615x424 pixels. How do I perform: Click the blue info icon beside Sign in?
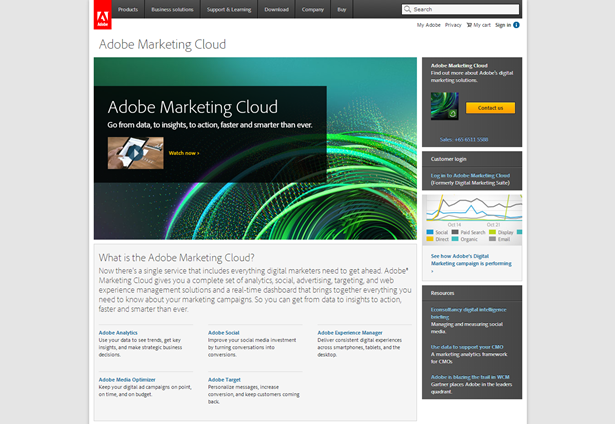click(x=517, y=25)
